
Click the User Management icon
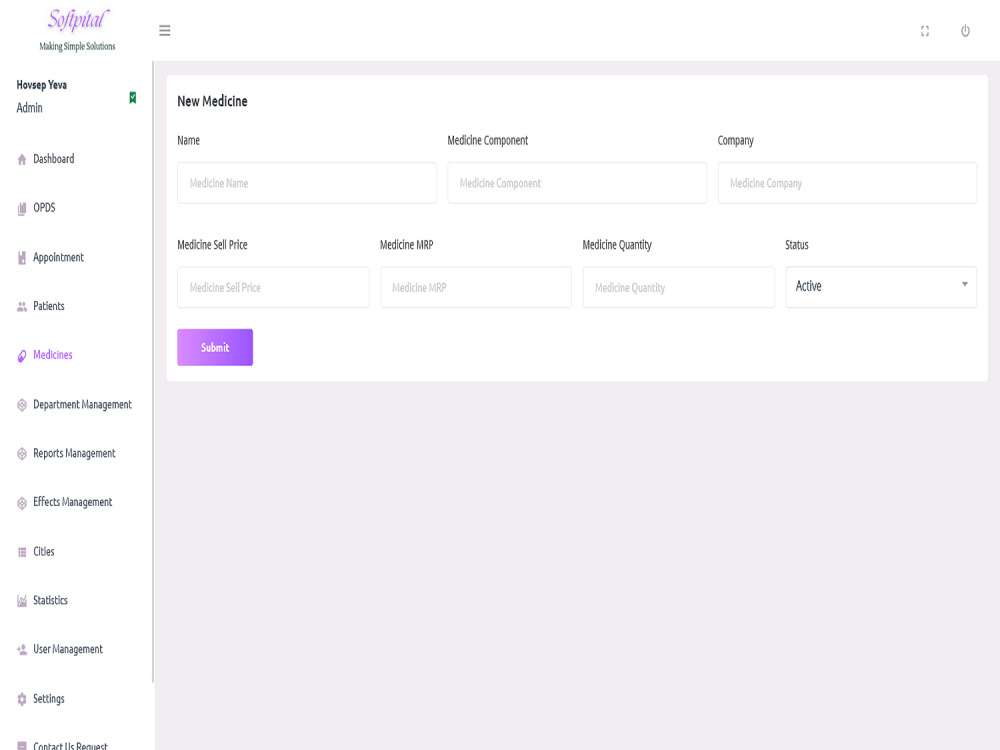click(x=22, y=650)
